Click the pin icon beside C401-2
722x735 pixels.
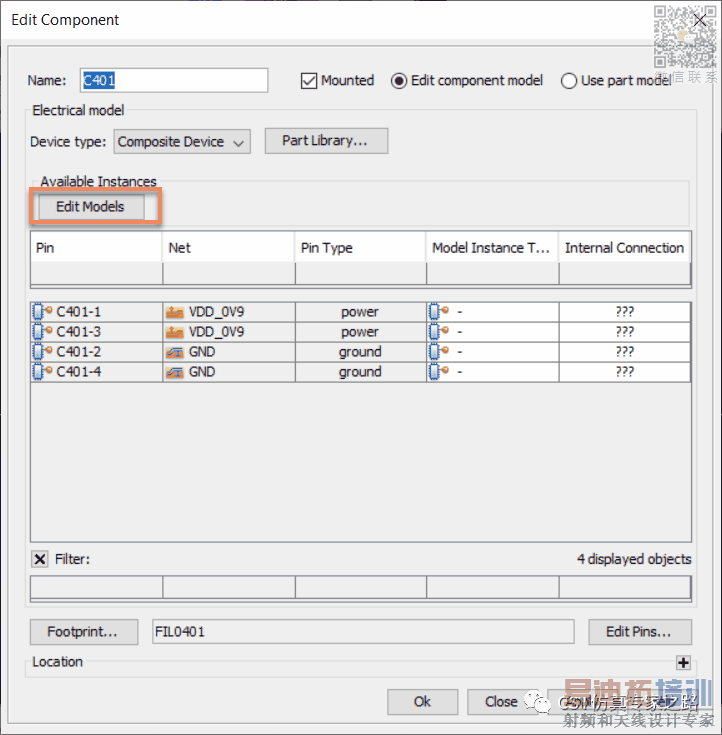tap(42, 352)
